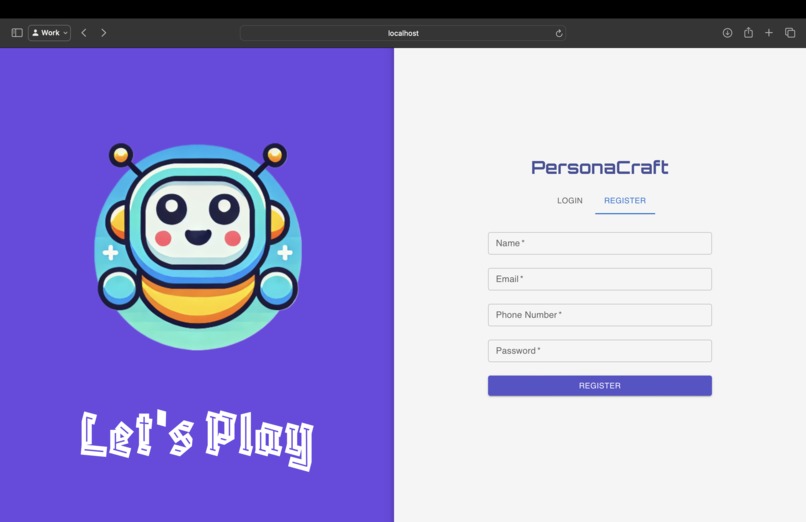Viewport: 806px width, 522px height.
Task: Open the Work profile dropdown
Action: (x=49, y=33)
